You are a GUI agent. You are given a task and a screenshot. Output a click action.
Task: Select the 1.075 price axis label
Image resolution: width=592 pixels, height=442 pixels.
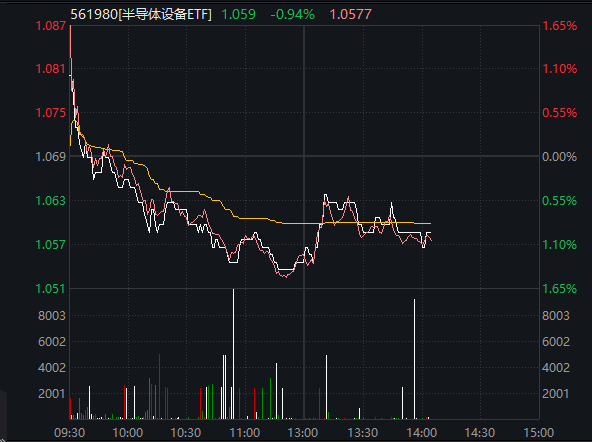[x=51, y=112]
